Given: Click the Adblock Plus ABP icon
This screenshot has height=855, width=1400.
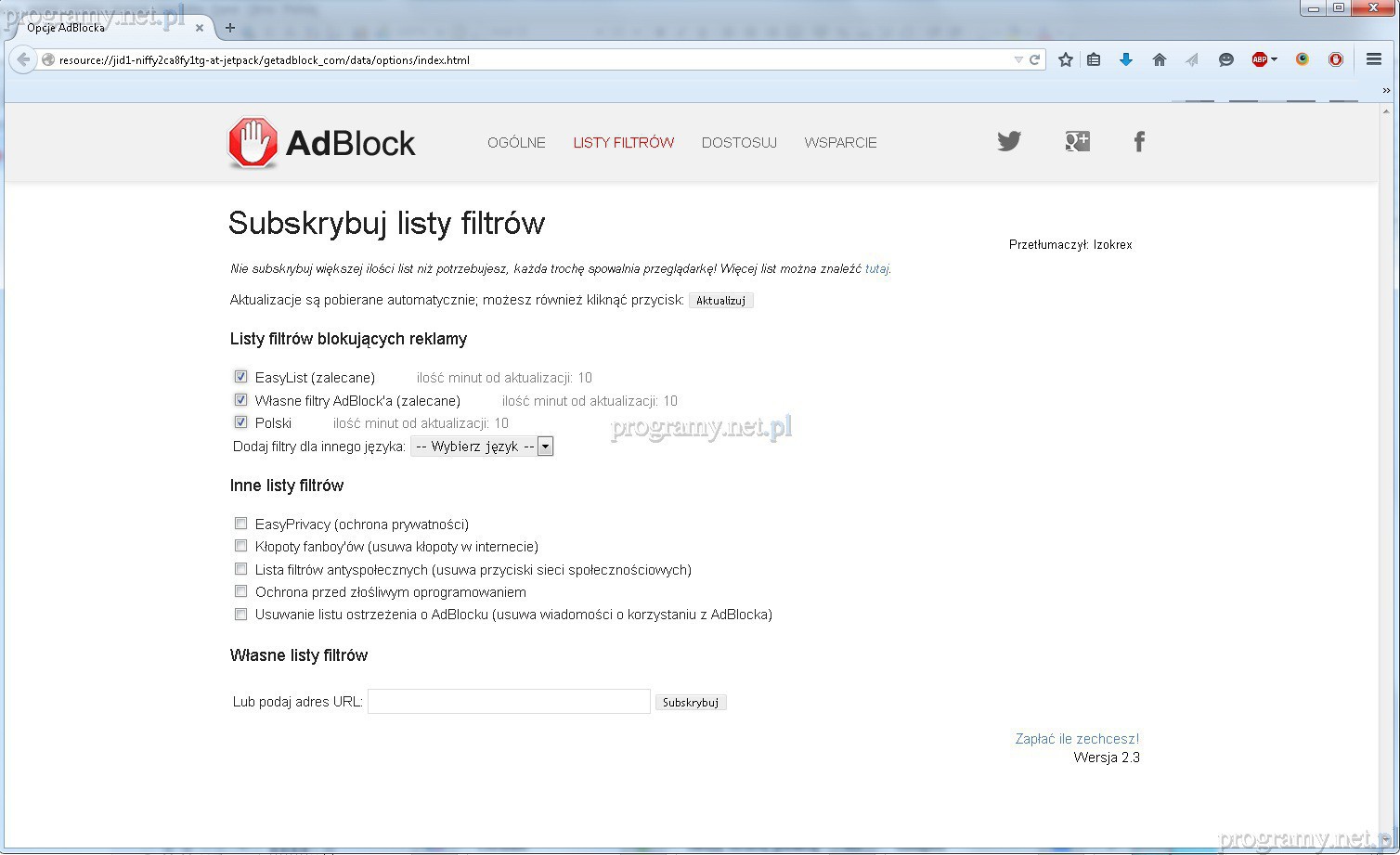Looking at the screenshot, I should 1260,59.
